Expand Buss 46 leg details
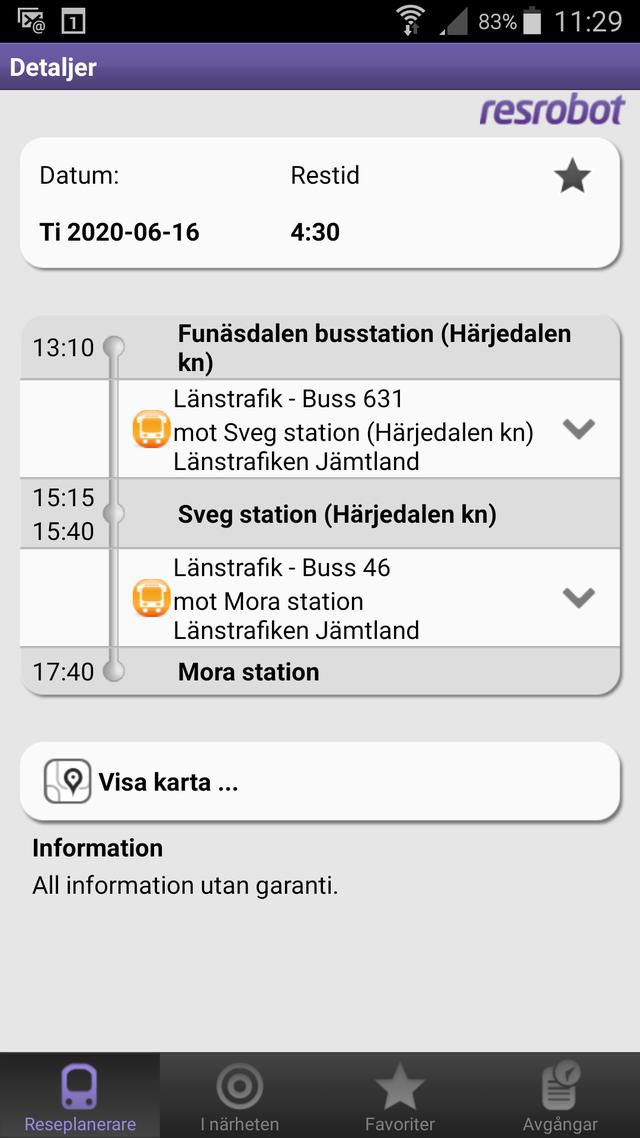 click(578, 598)
